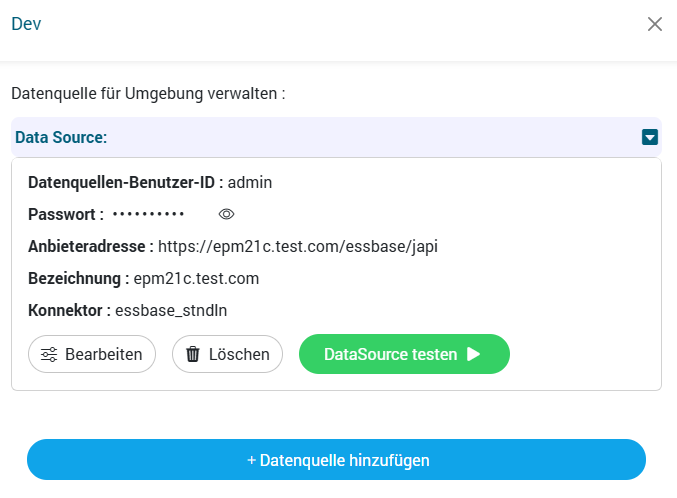Click the essbase/japi address URL
This screenshot has width=677, height=498.
point(298,246)
